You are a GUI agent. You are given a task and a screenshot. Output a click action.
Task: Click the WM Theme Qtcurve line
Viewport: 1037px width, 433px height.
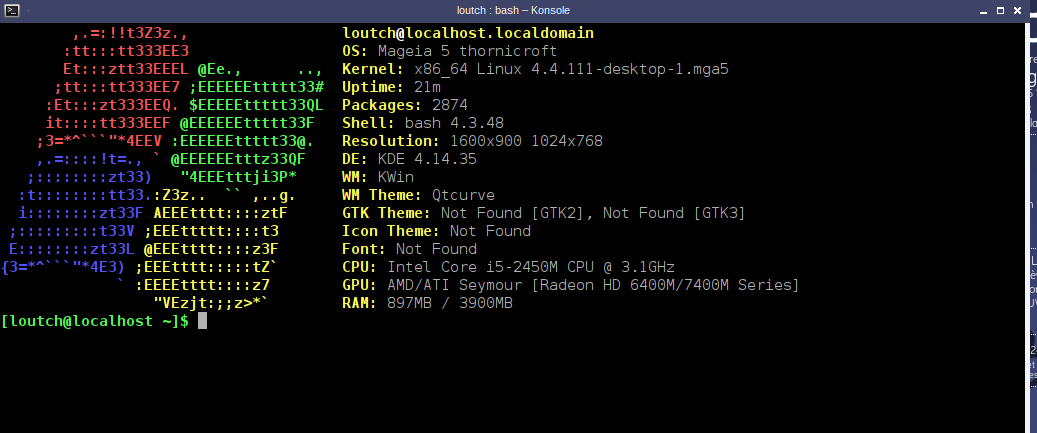click(x=418, y=195)
